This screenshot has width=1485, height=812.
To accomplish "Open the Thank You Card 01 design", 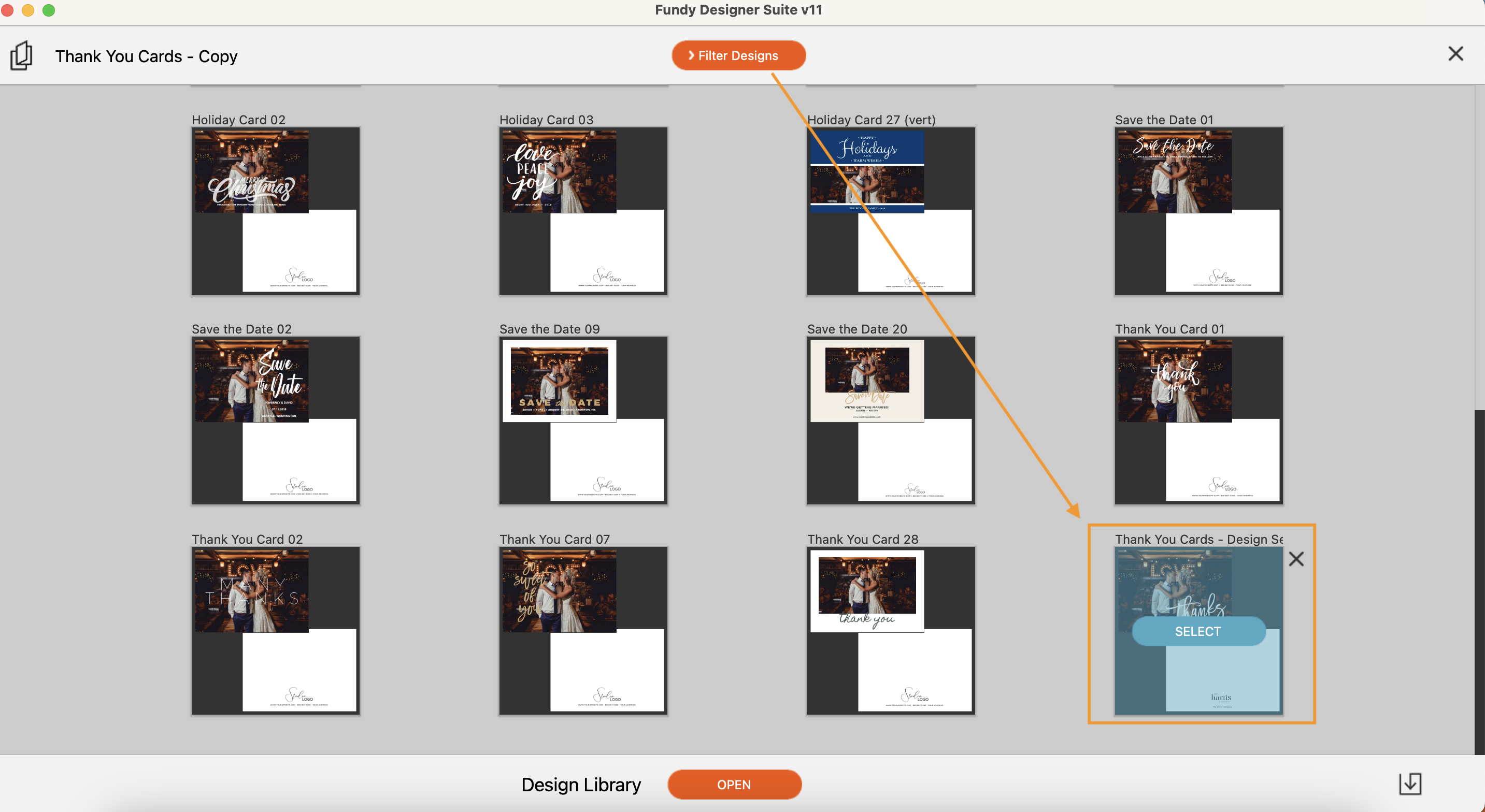I will point(1199,421).
